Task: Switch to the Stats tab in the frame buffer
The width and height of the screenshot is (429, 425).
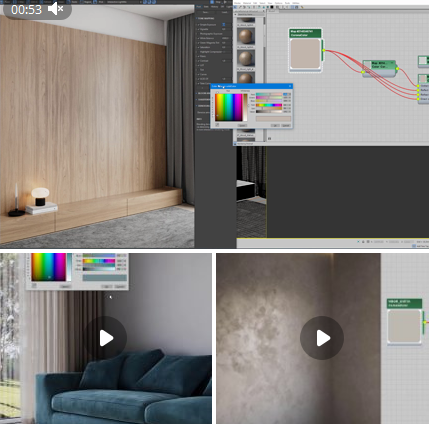Action: point(206,7)
